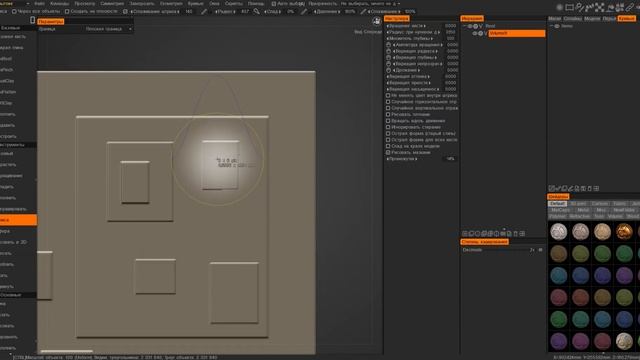Open the MatCaps shader folder

coord(560,210)
